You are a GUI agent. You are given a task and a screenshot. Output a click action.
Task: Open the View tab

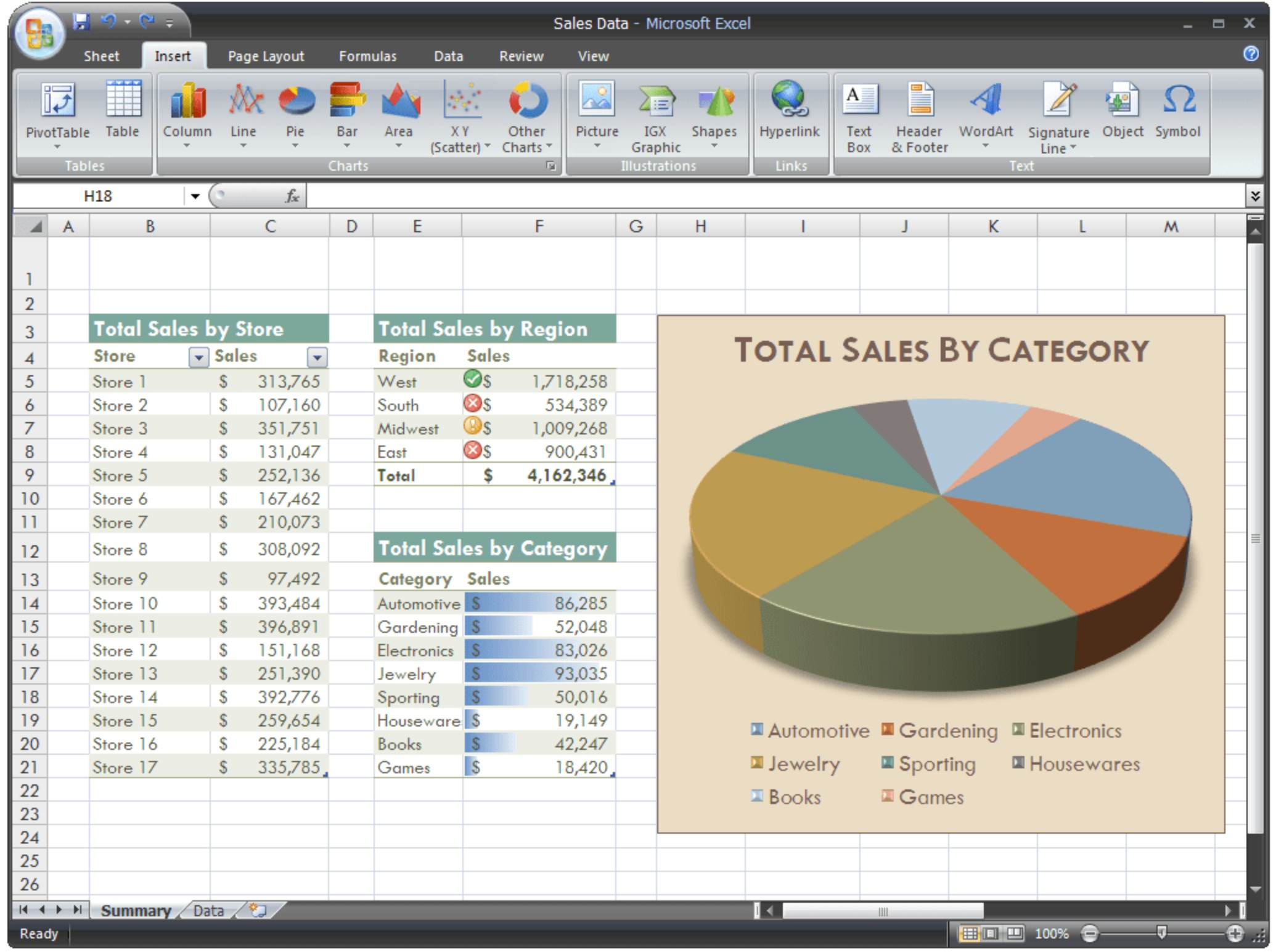click(x=593, y=56)
